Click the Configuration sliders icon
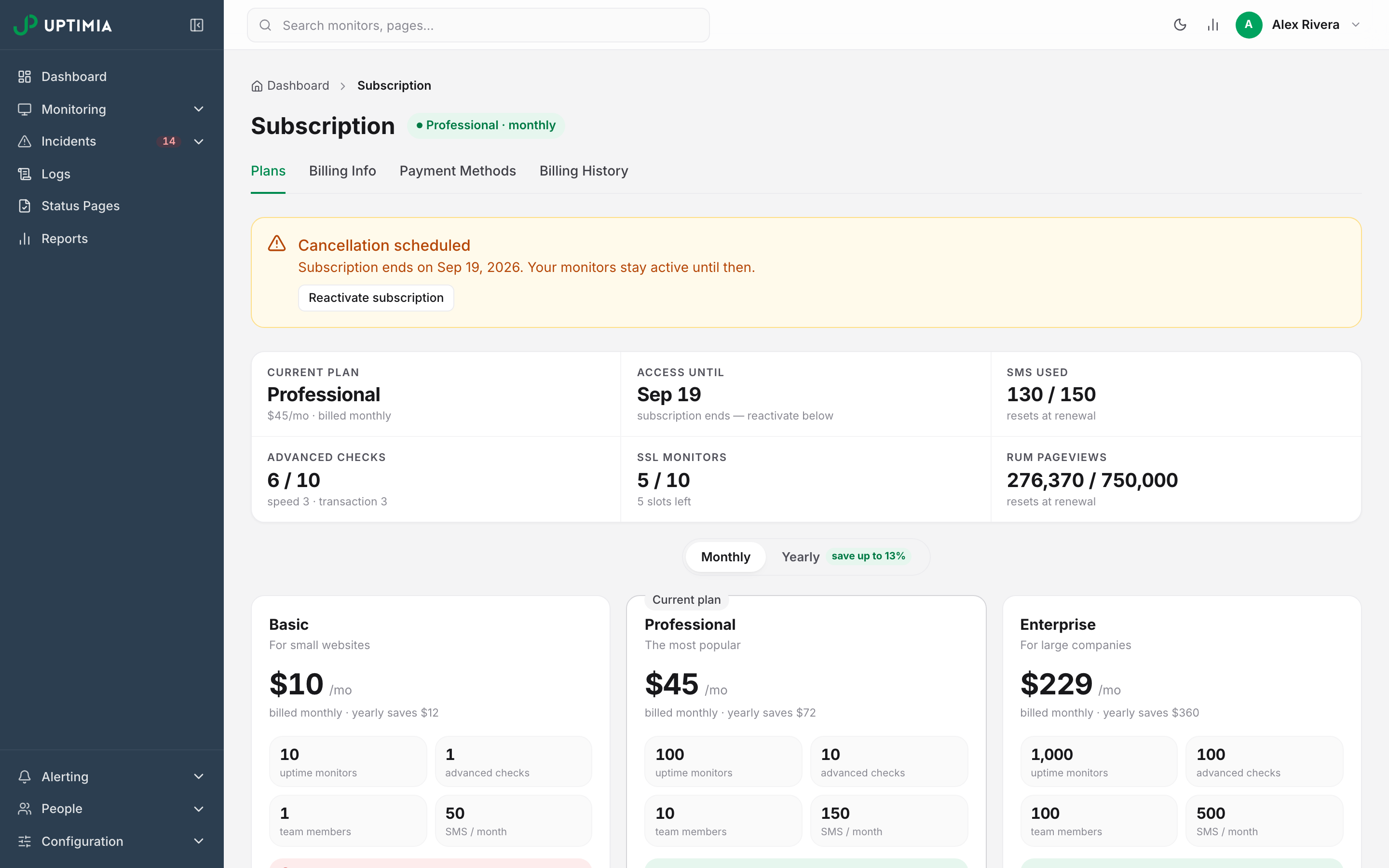Image resolution: width=1389 pixels, height=868 pixels. [x=24, y=841]
